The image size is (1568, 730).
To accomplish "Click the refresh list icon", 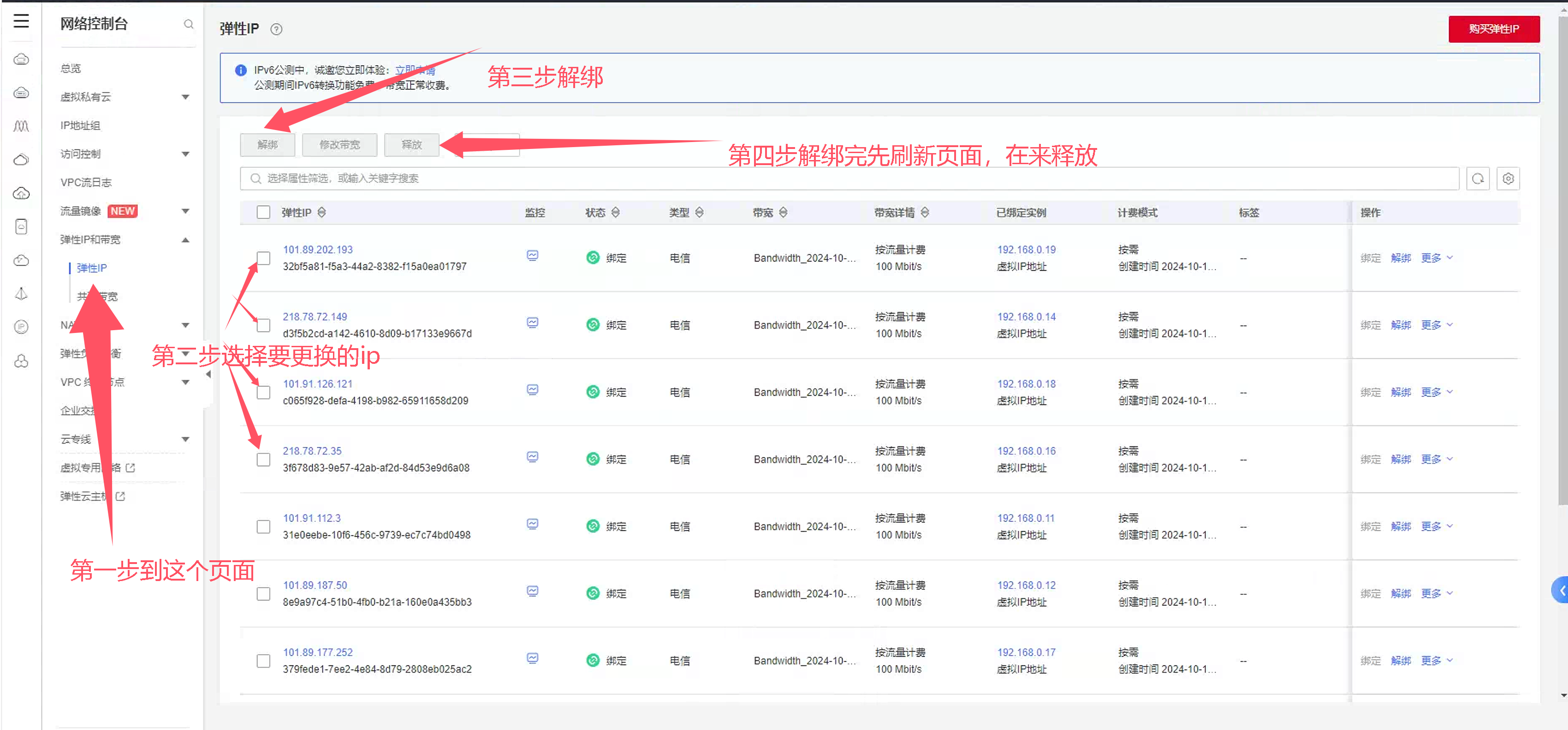I will 1478,178.
